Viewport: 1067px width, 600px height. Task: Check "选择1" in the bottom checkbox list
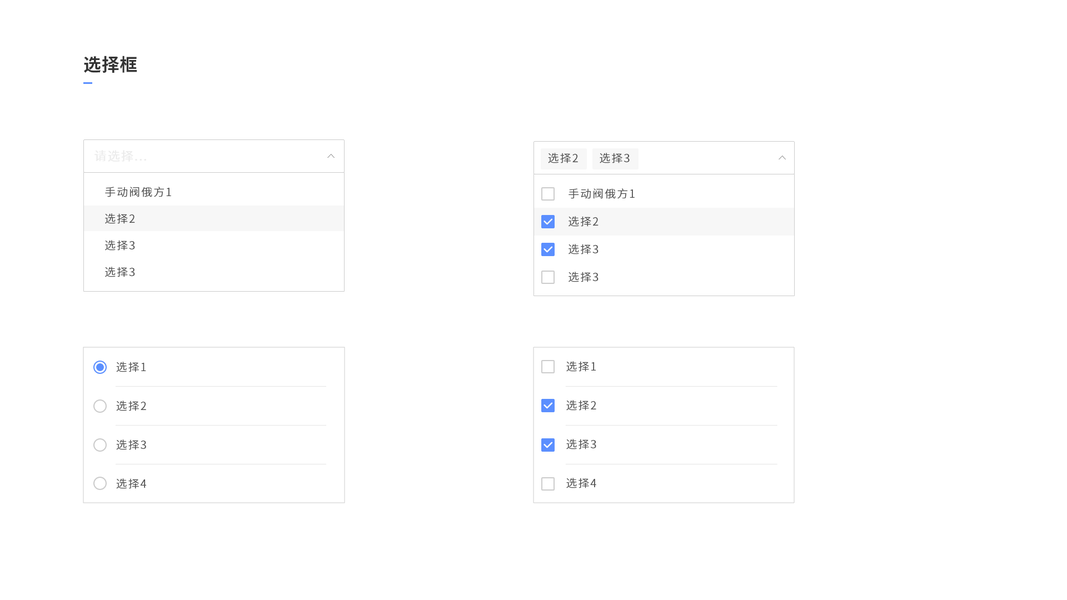click(548, 367)
